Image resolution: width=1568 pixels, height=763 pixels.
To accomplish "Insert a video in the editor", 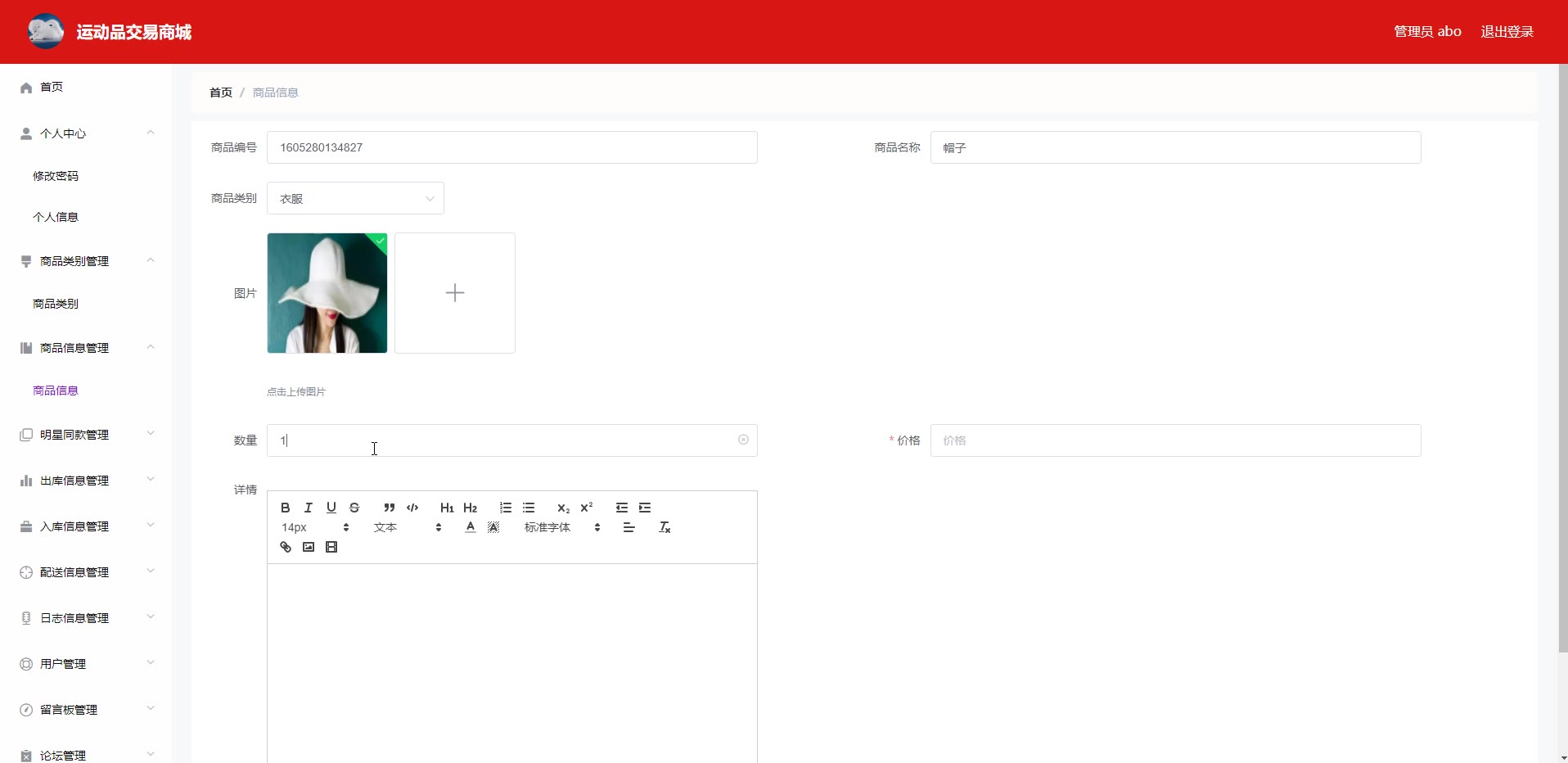I will (331, 547).
